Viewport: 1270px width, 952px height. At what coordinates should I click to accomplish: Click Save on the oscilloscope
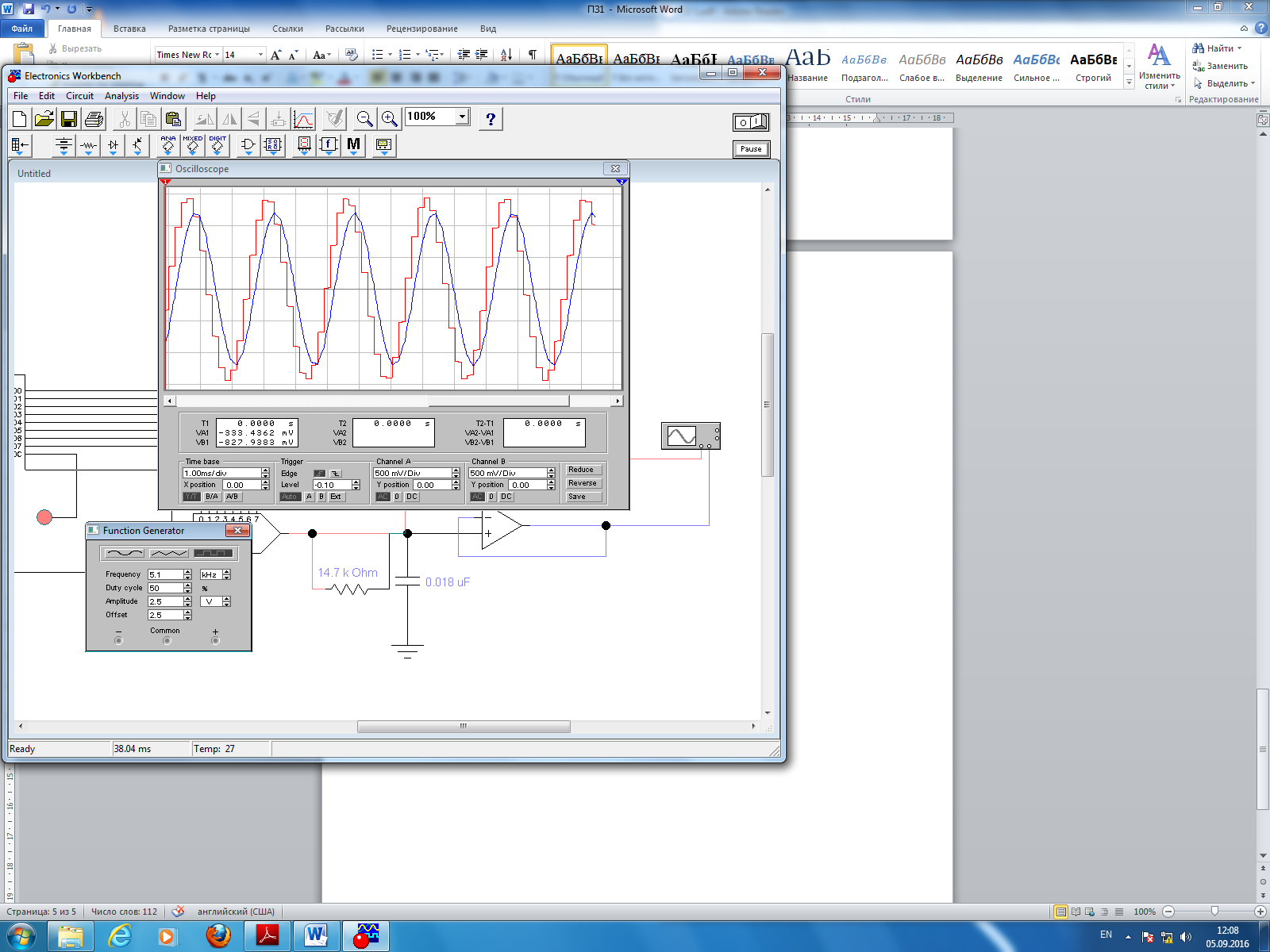[582, 497]
